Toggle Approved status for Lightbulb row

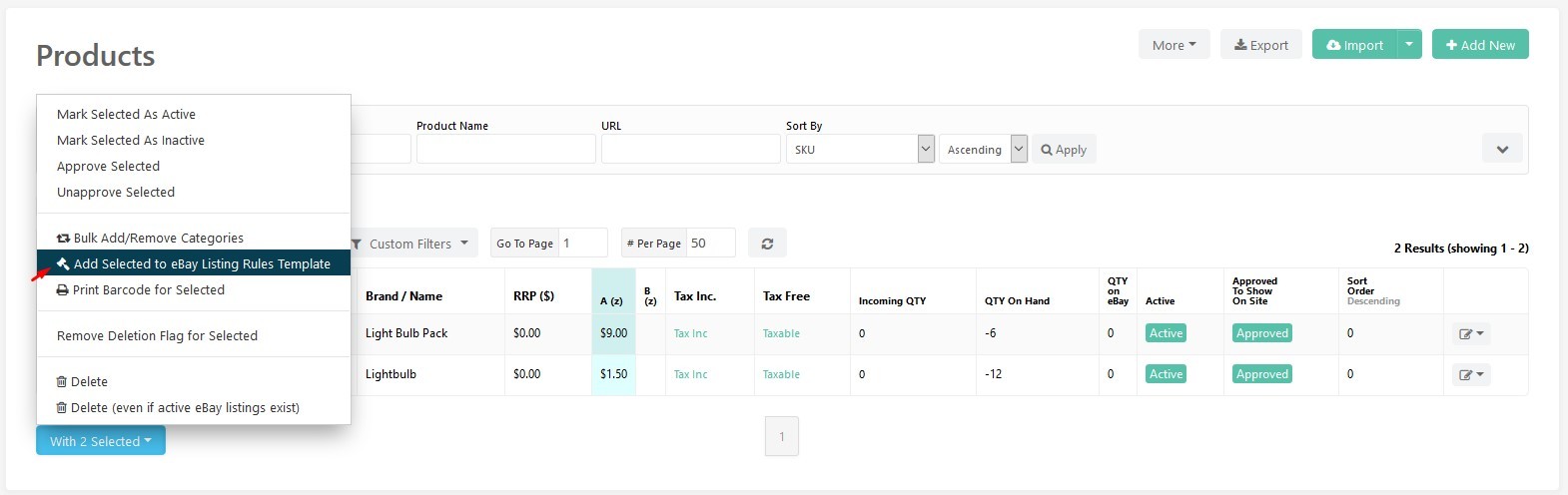(1261, 374)
